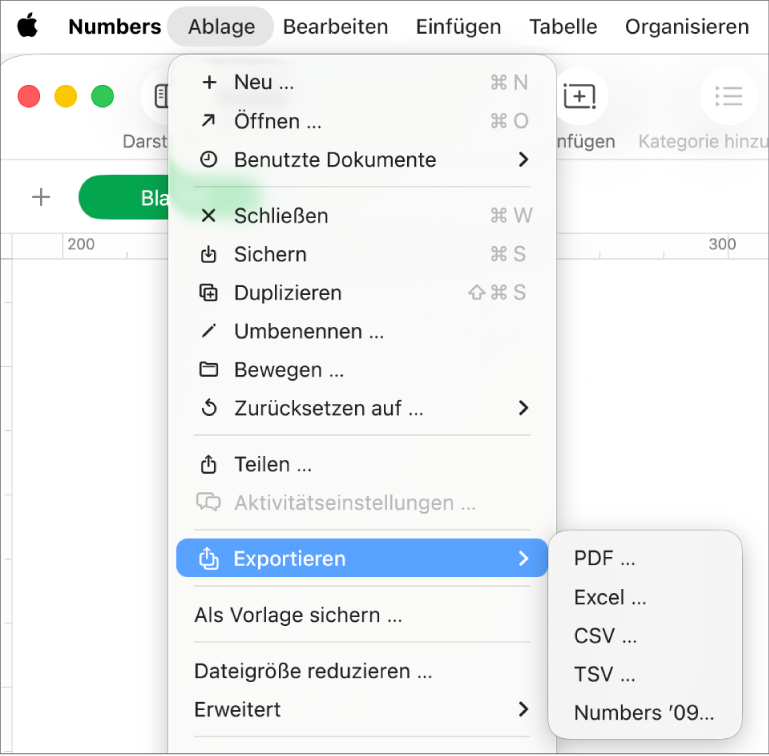
Task: Expand the Zurücksetzen auf submenu arrow
Action: tap(523, 408)
